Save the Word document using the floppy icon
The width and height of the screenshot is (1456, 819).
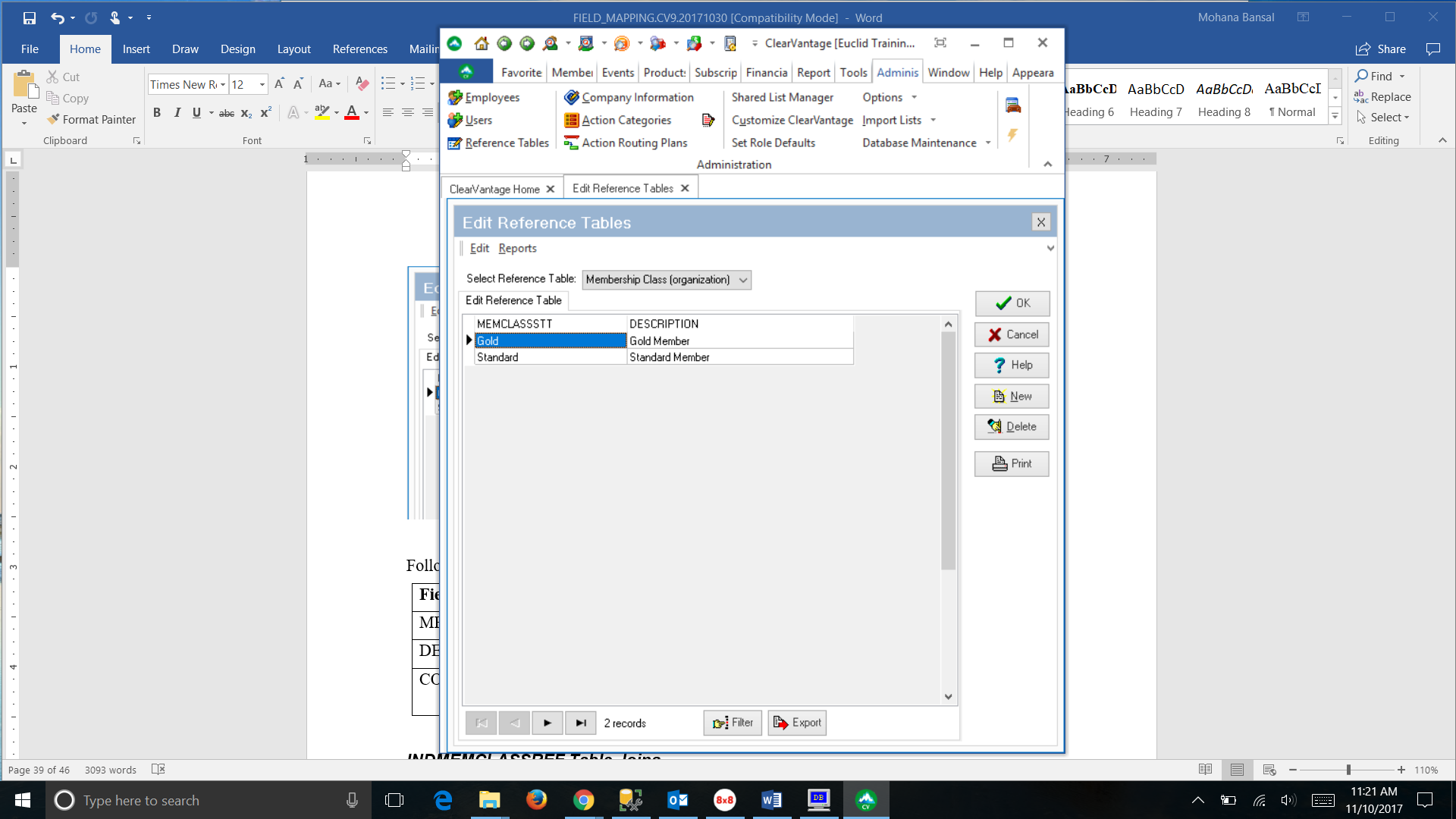[29, 17]
